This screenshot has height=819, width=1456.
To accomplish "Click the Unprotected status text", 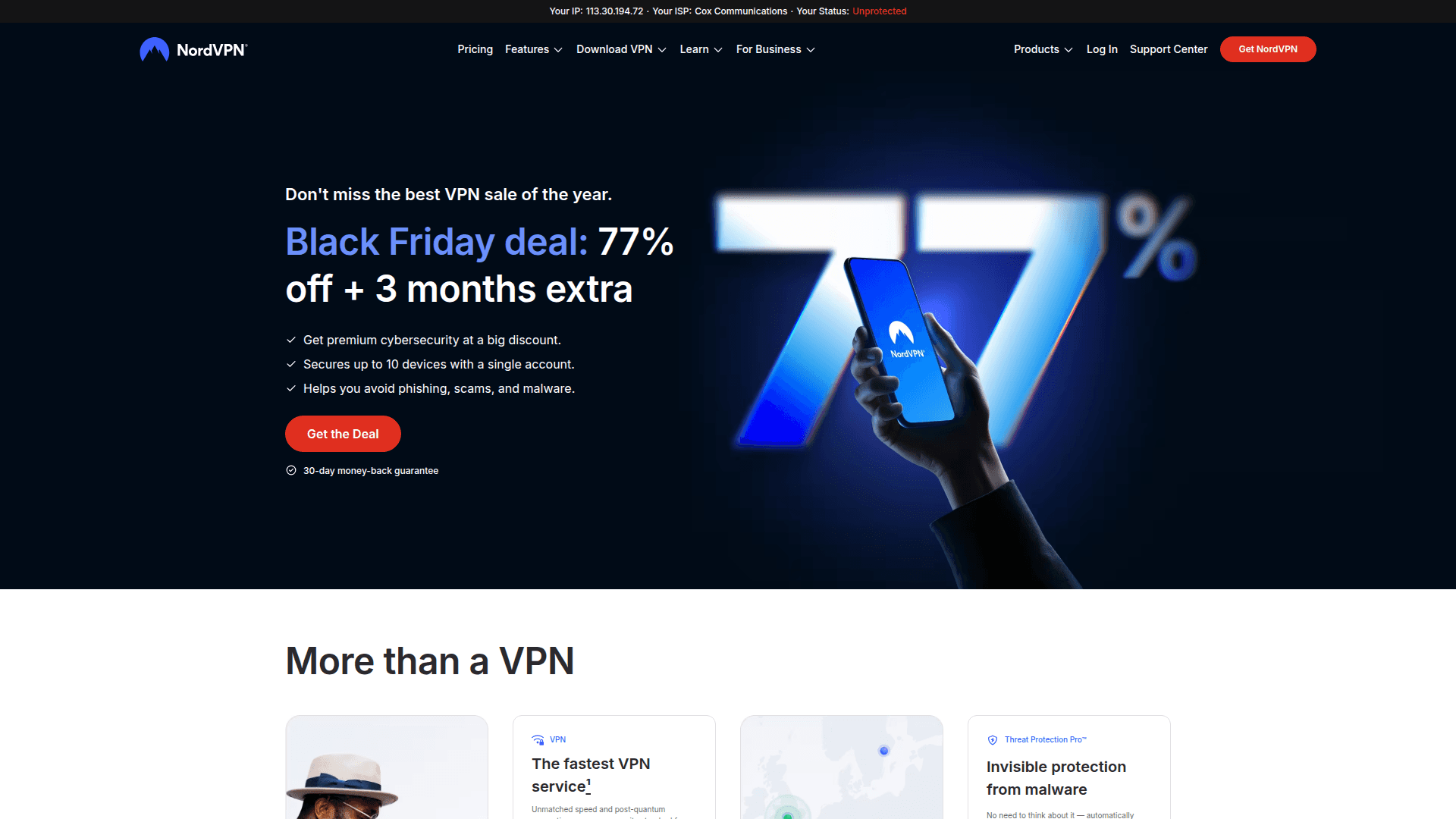I will [880, 11].
